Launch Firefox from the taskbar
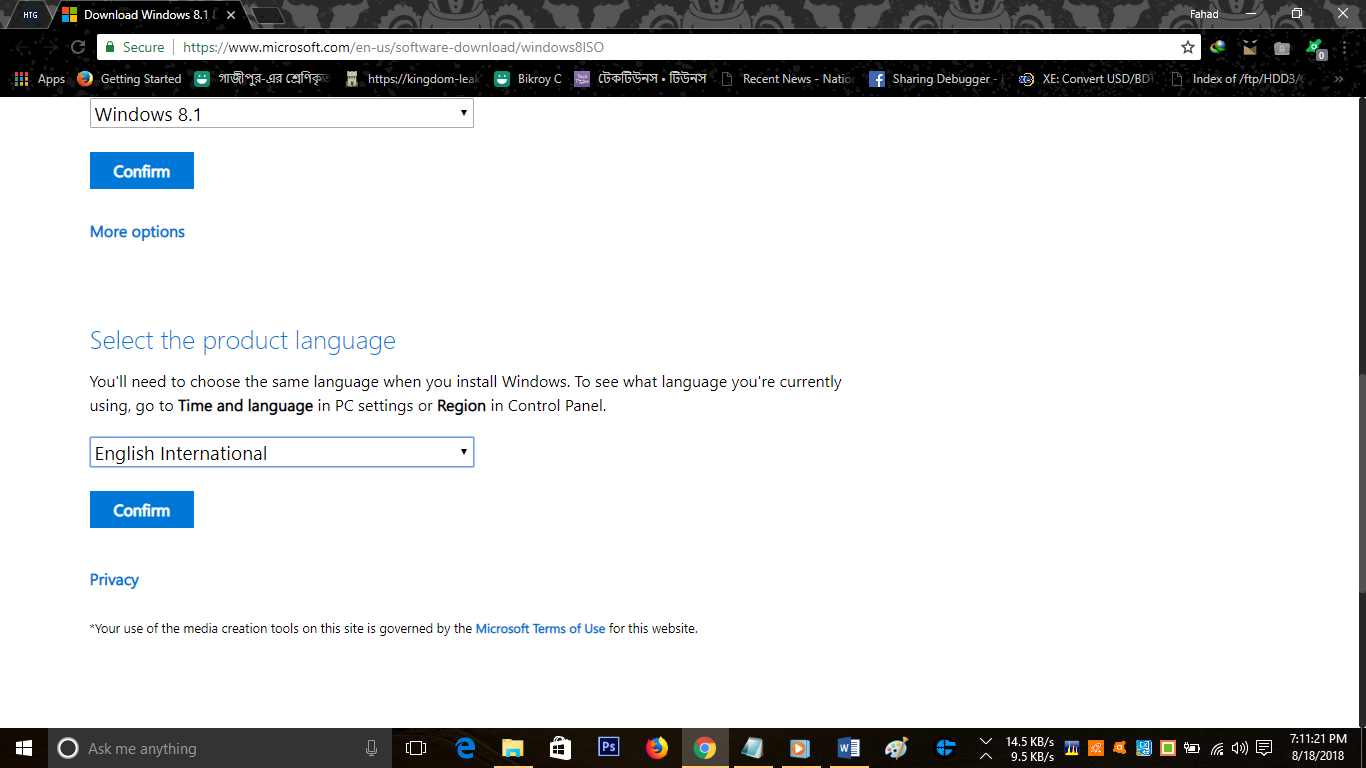The width and height of the screenshot is (1366, 768). (x=657, y=748)
